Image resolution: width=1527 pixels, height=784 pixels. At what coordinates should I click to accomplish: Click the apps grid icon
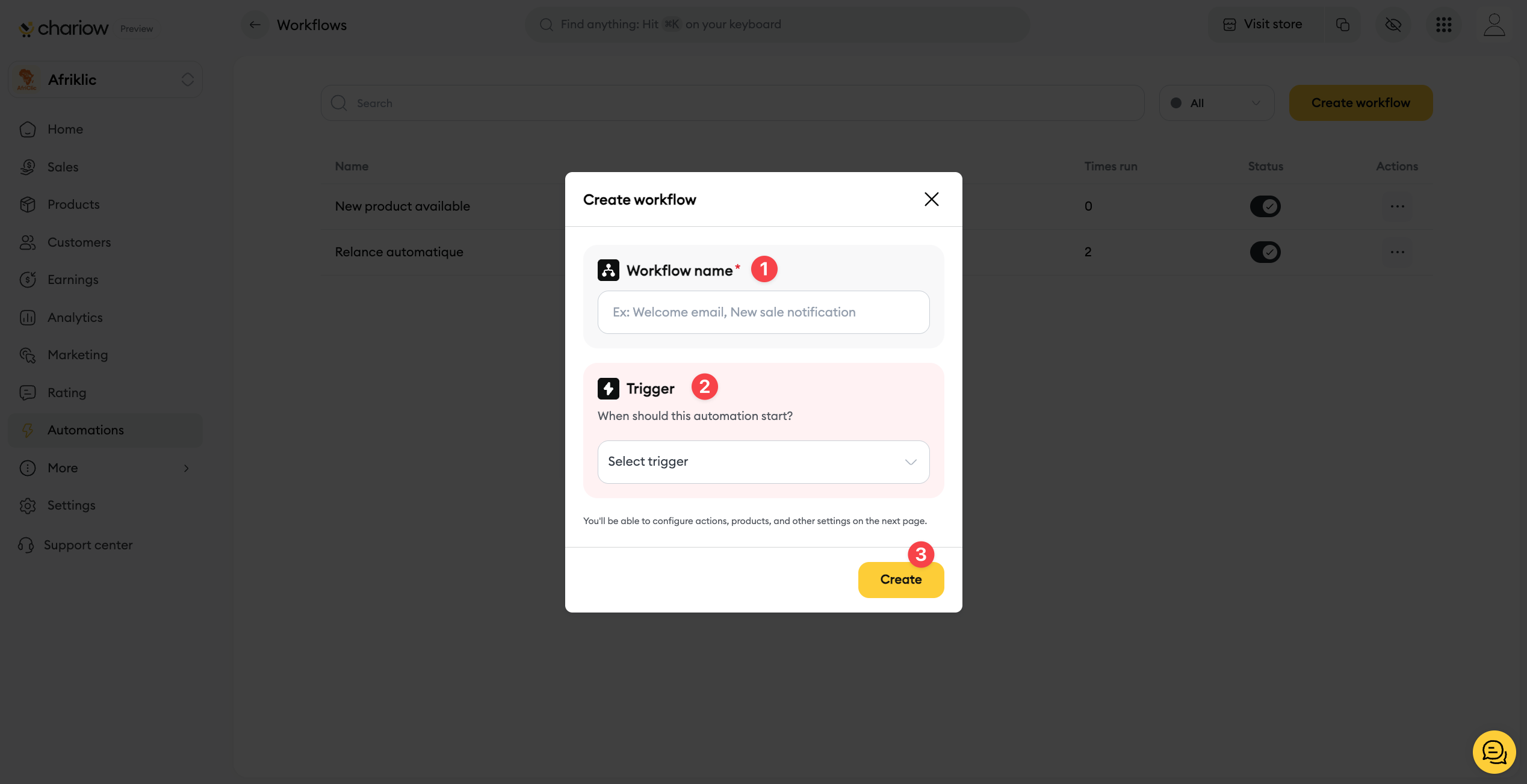point(1443,25)
